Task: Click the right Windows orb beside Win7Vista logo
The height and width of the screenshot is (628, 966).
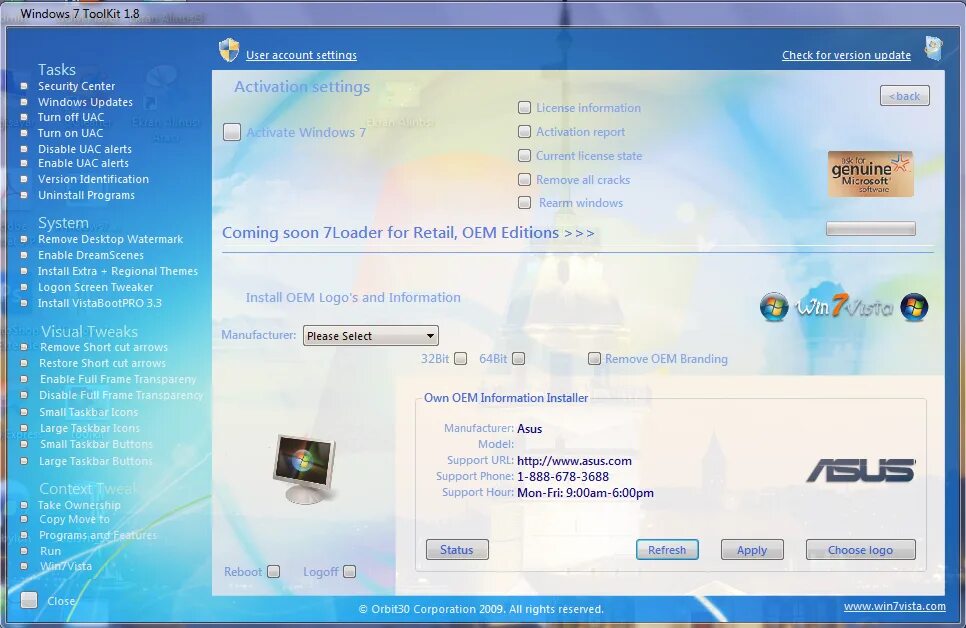Action: [914, 307]
